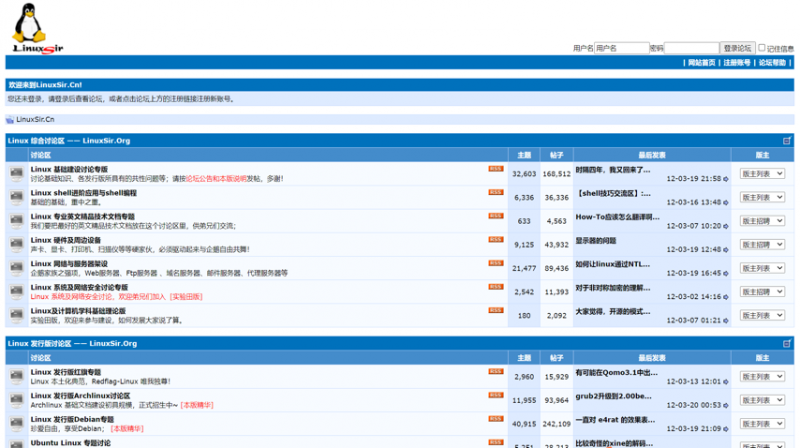
Task: Open Linux 综合讨论区 —— LinuxSir.Org category title
Action: [x=69, y=141]
